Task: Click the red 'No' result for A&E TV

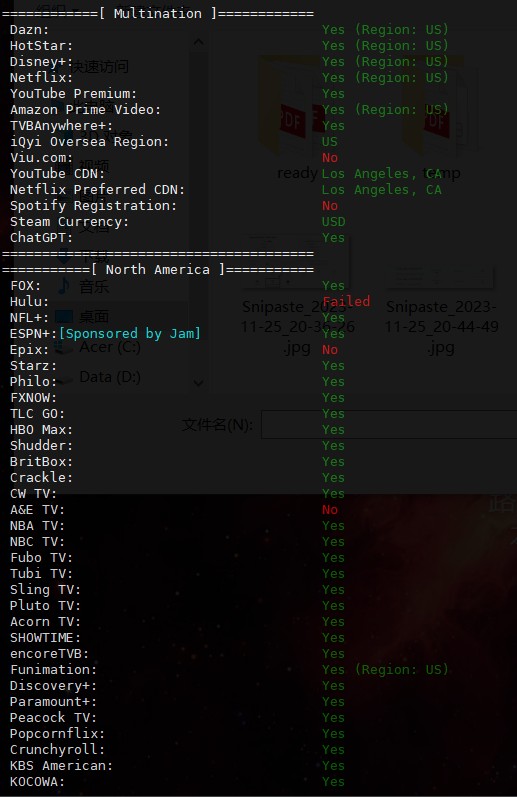Action: click(x=329, y=509)
